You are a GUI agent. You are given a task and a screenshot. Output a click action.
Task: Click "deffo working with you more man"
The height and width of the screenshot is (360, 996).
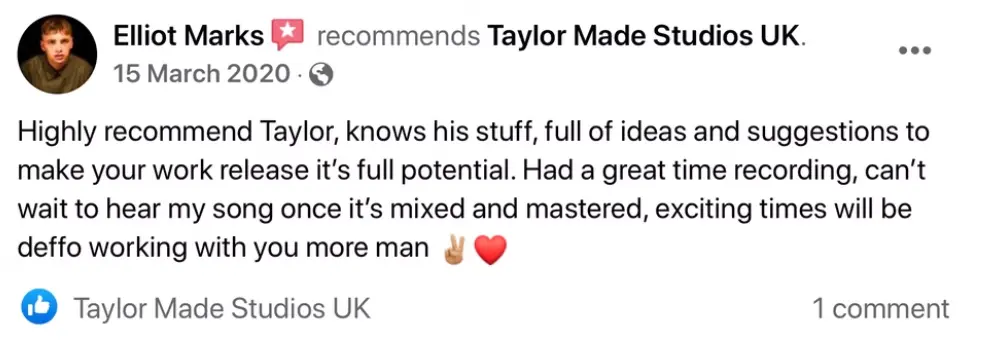222,249
